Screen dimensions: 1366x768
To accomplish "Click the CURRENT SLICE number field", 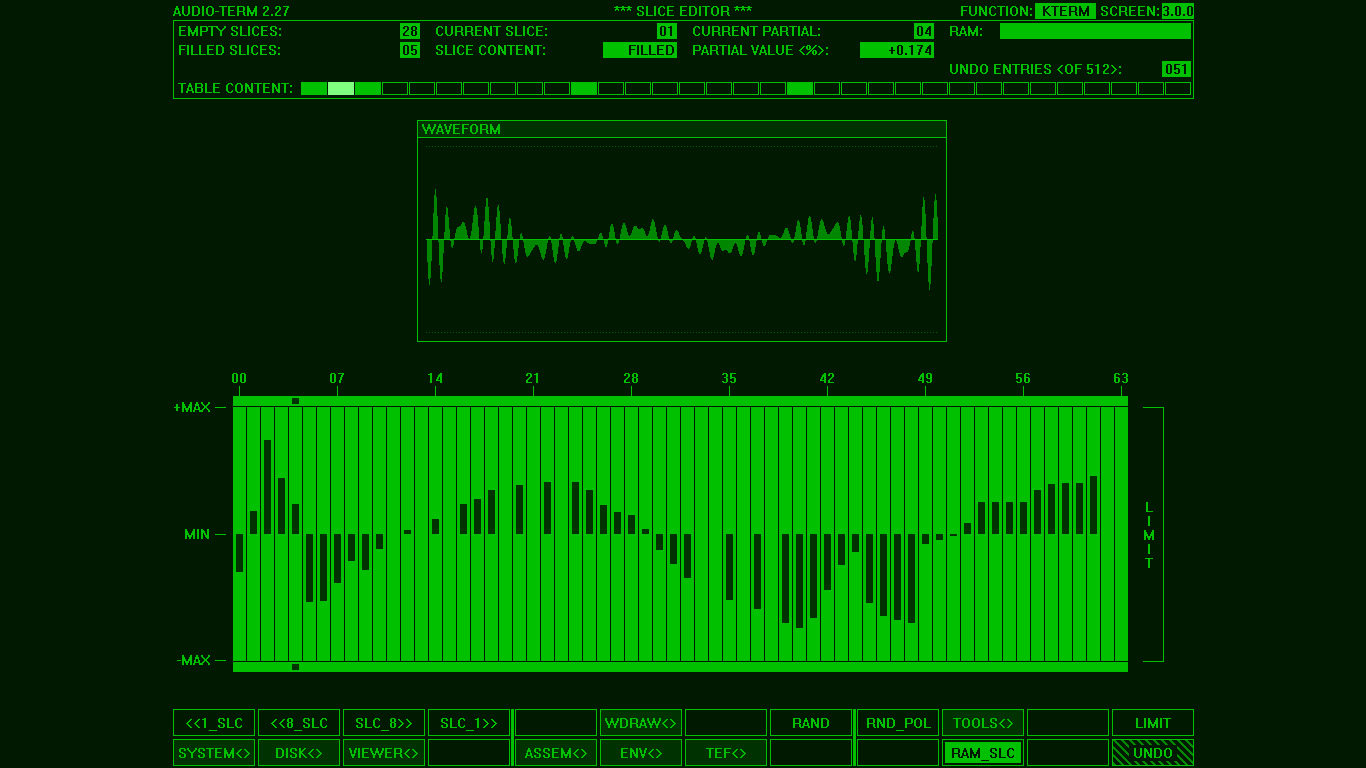I will coord(668,31).
